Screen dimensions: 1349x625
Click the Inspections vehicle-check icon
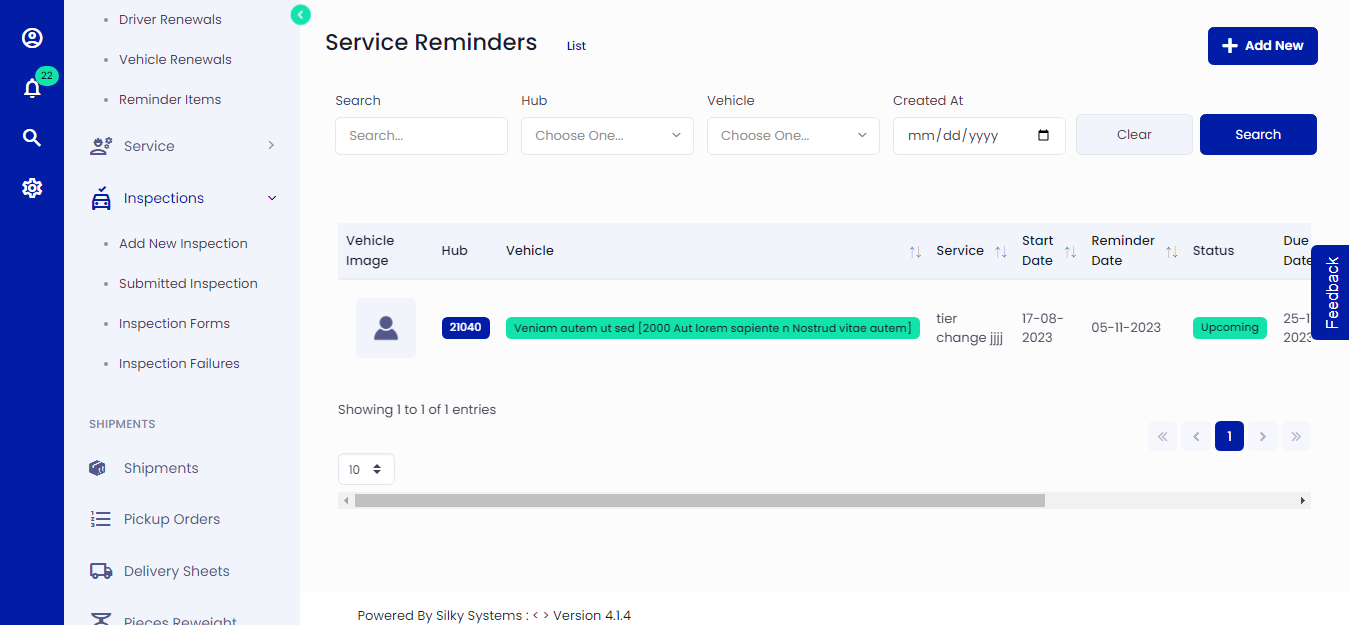pos(100,197)
